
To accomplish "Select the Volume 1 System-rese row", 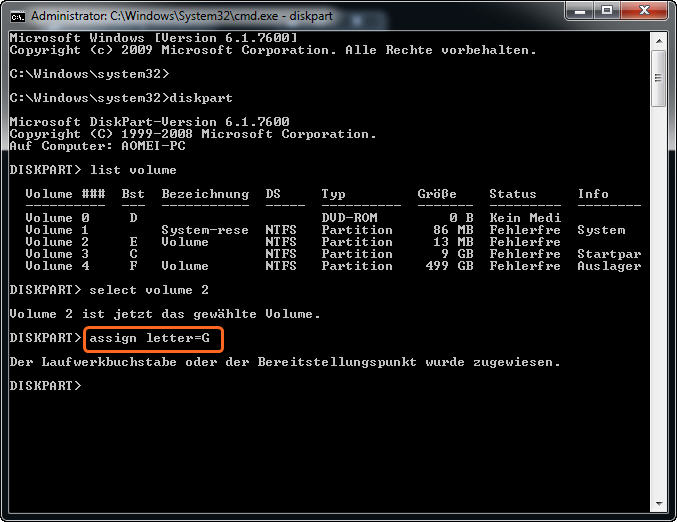I will click(x=300, y=230).
